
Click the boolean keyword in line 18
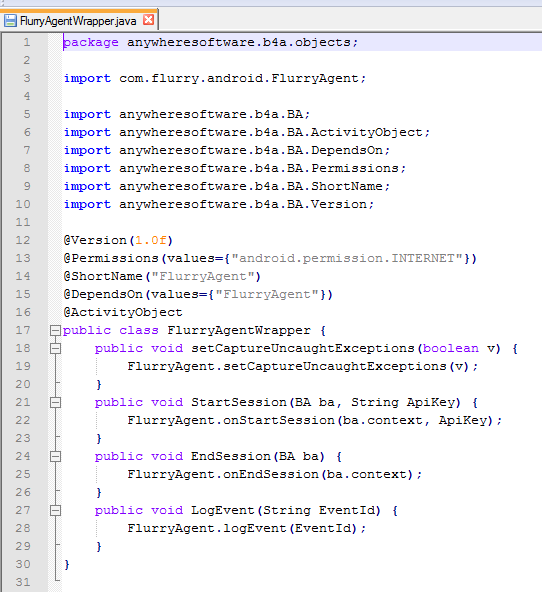point(451,348)
